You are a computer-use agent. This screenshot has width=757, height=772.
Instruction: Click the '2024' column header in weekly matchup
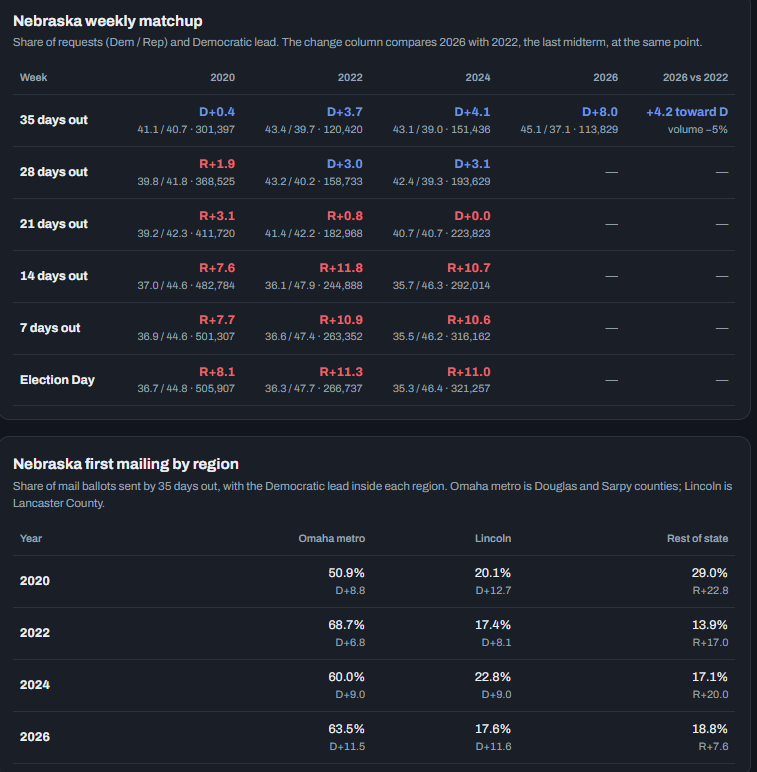pyautogui.click(x=478, y=77)
